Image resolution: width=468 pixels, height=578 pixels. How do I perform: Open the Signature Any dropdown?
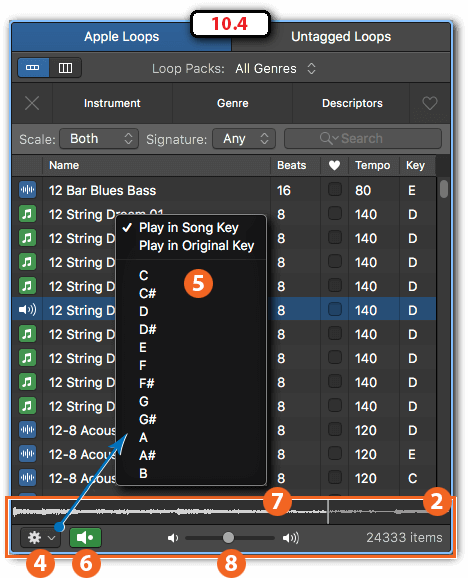click(244, 139)
